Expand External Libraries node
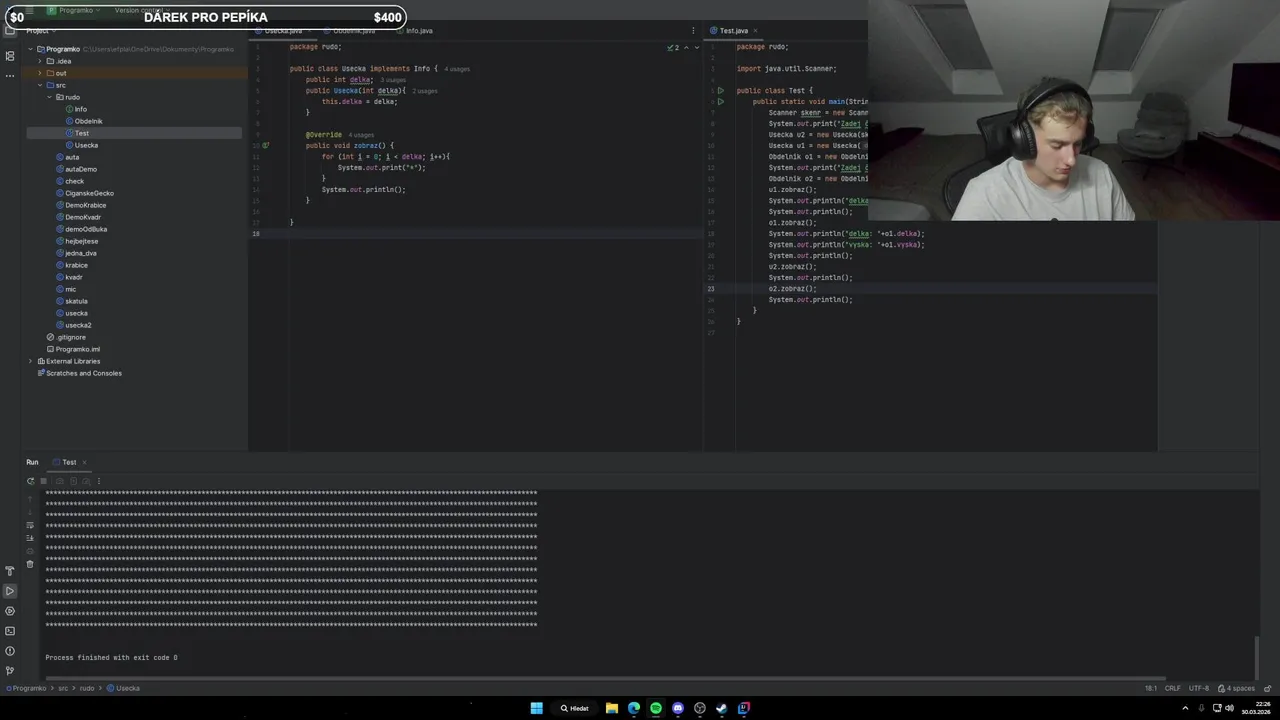This screenshot has width=1280, height=720. pyautogui.click(x=31, y=361)
